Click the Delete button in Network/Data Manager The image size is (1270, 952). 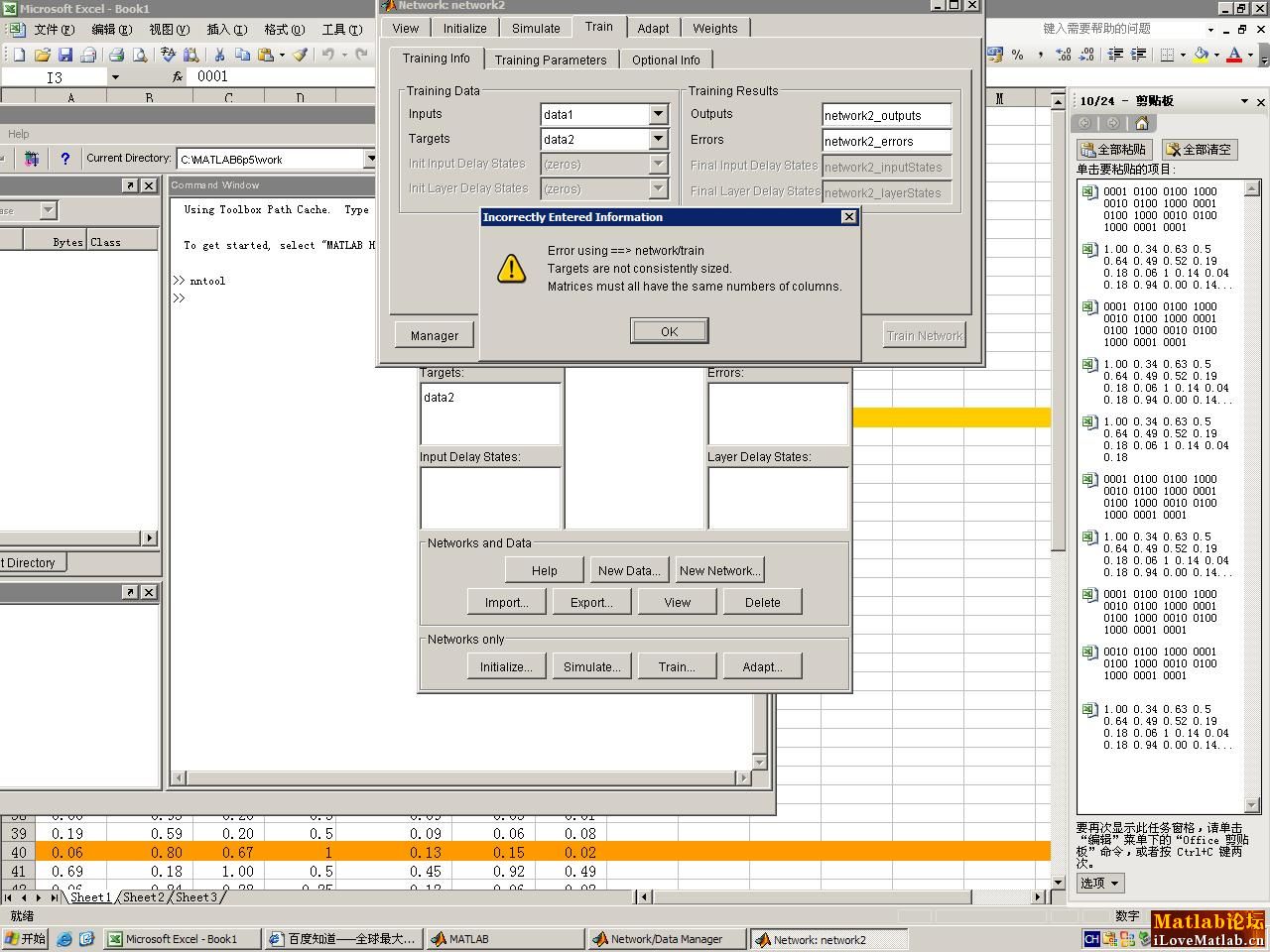[763, 602]
